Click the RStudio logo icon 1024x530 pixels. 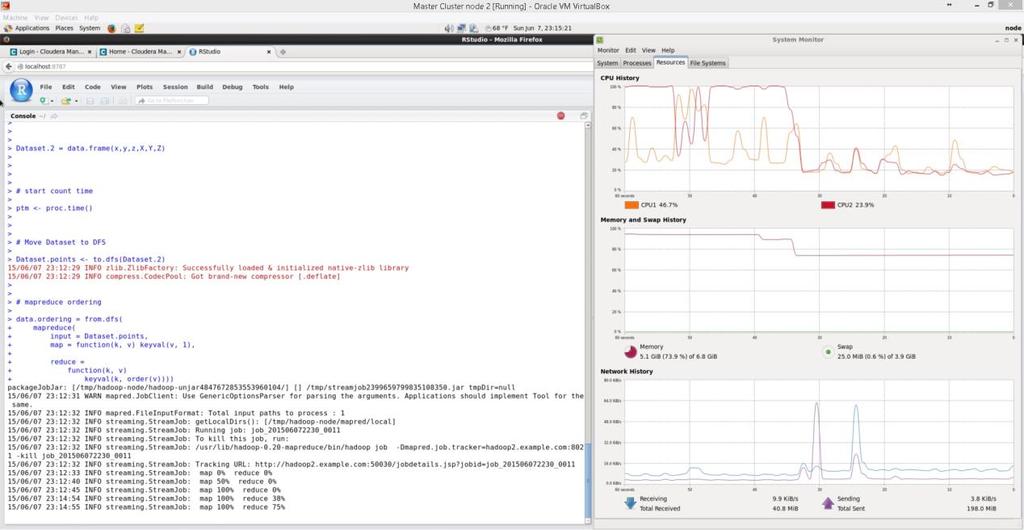[21, 90]
